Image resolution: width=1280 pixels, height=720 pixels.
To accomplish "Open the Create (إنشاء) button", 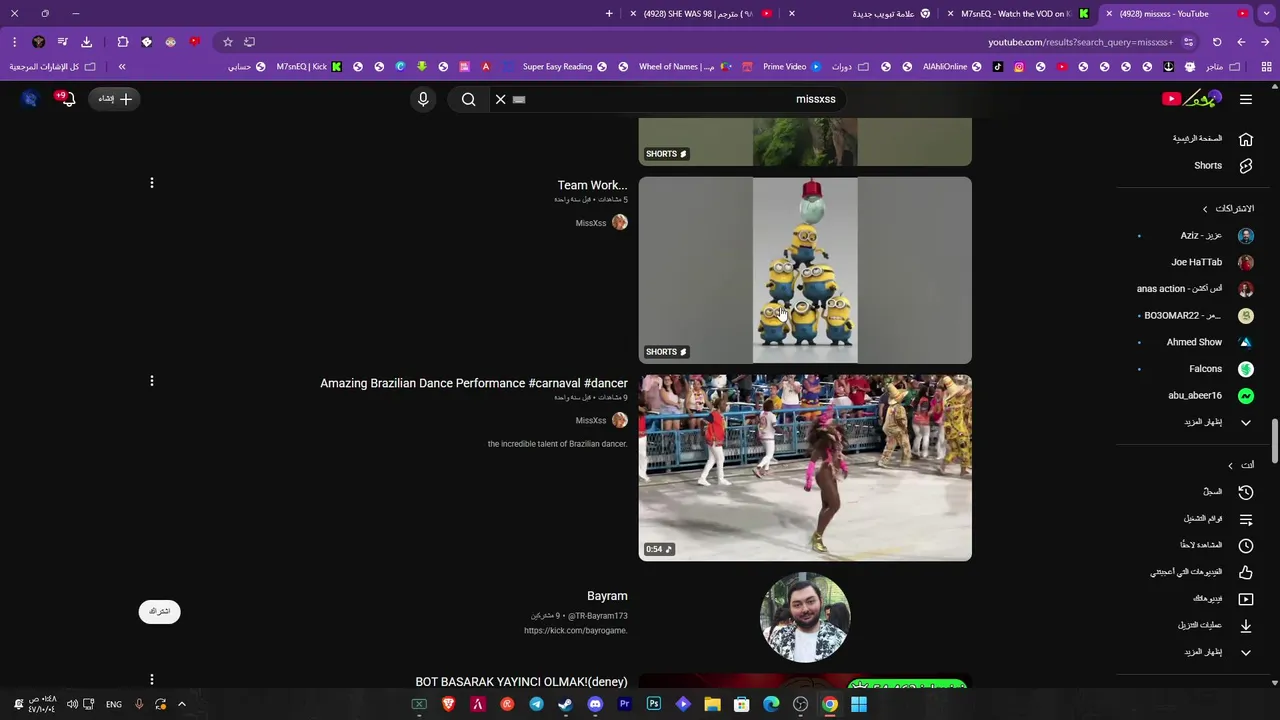I will 115,99.
